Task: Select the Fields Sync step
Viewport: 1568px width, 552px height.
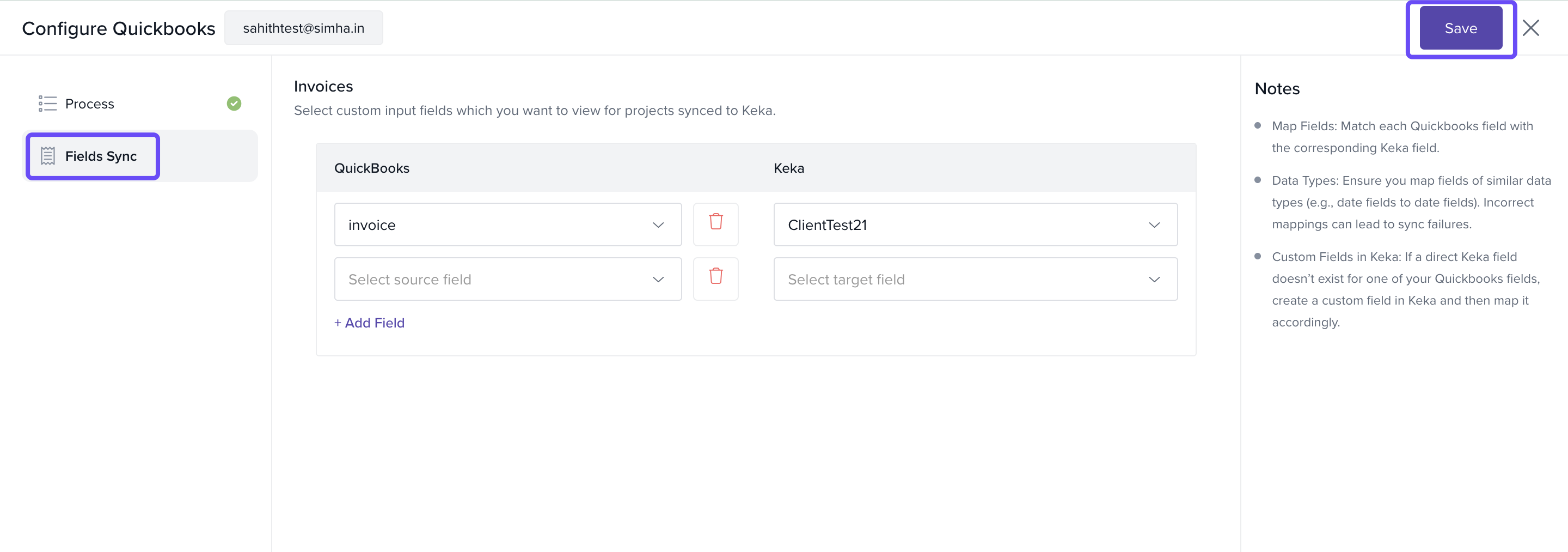Action: pos(100,156)
